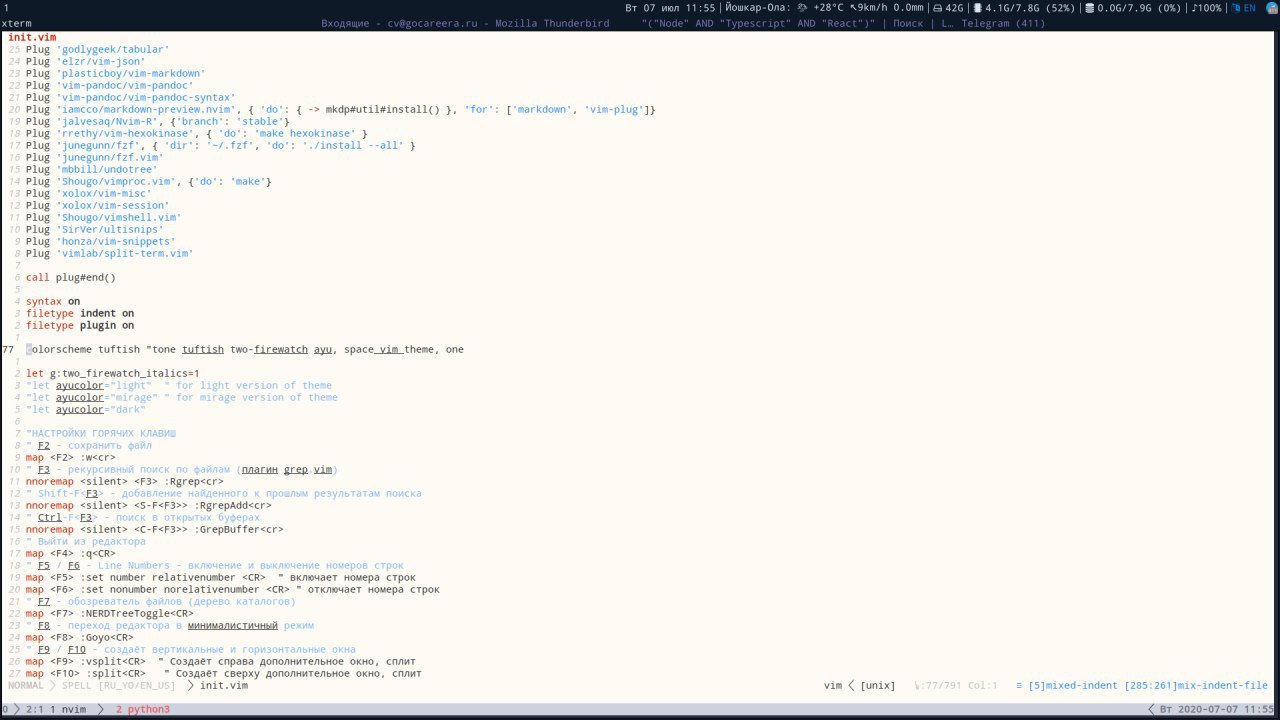This screenshot has width=1280, height=720.
Task: Click the 'map <F8> :Goyo<CR>' line
Action: [x=80, y=637]
